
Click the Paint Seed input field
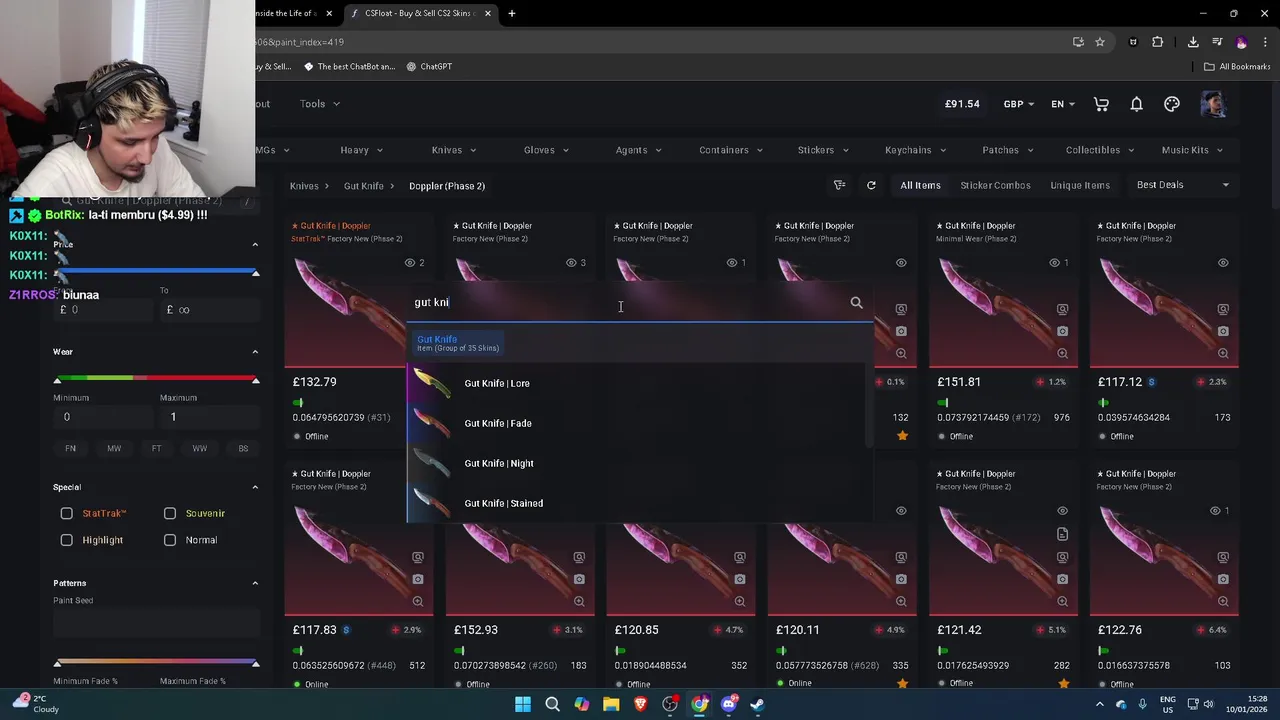[155, 623]
